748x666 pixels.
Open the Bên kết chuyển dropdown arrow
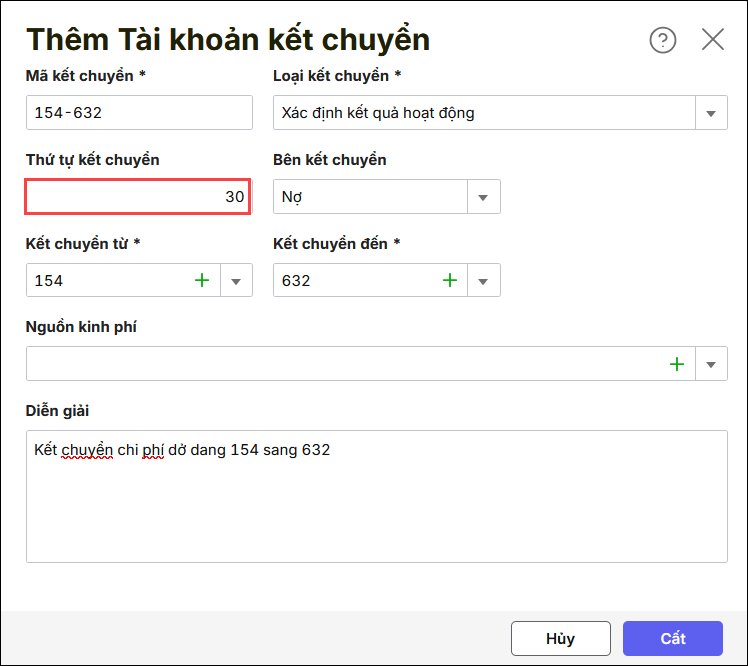point(484,197)
